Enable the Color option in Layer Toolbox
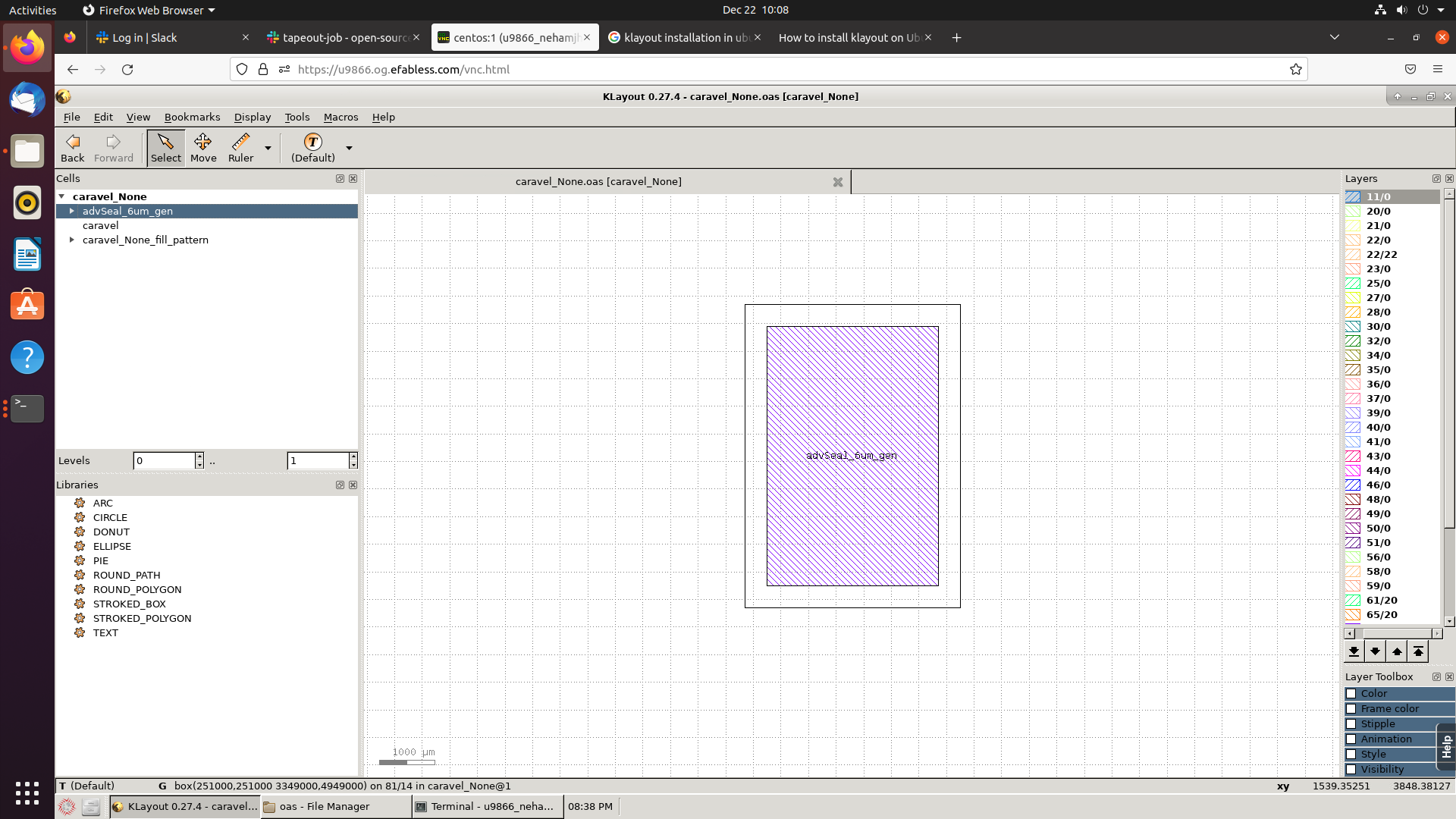The height and width of the screenshot is (819, 1456). coord(1353,693)
